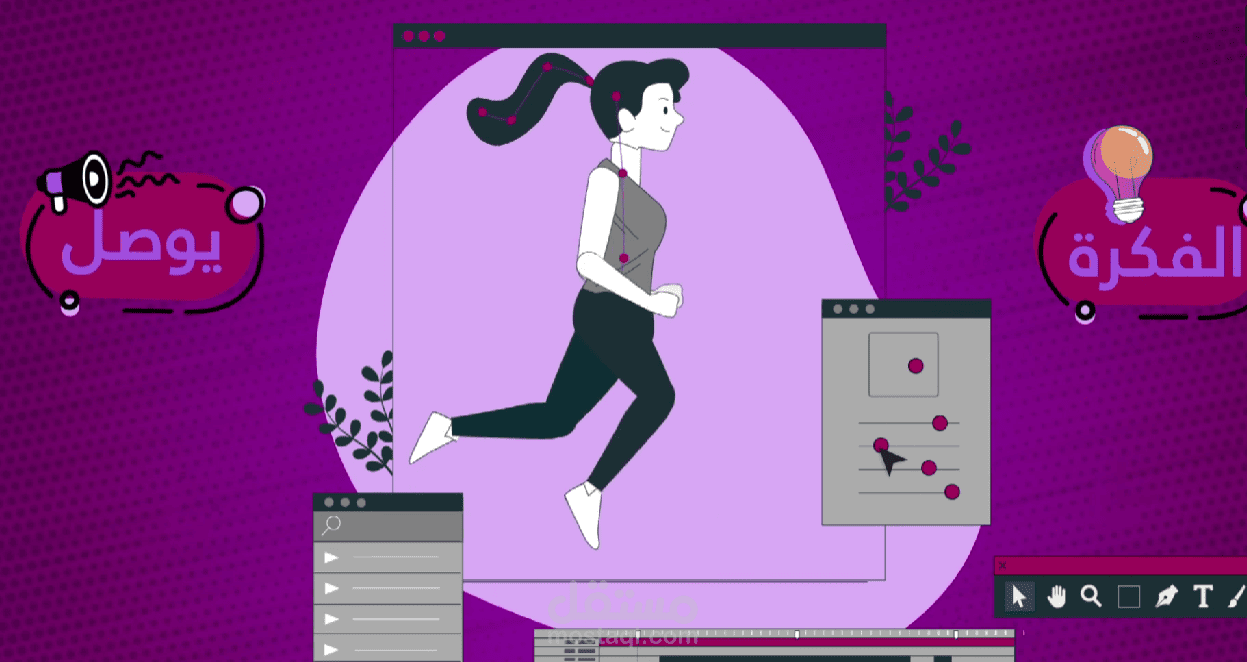Play the second row in list panel

tap(332, 588)
